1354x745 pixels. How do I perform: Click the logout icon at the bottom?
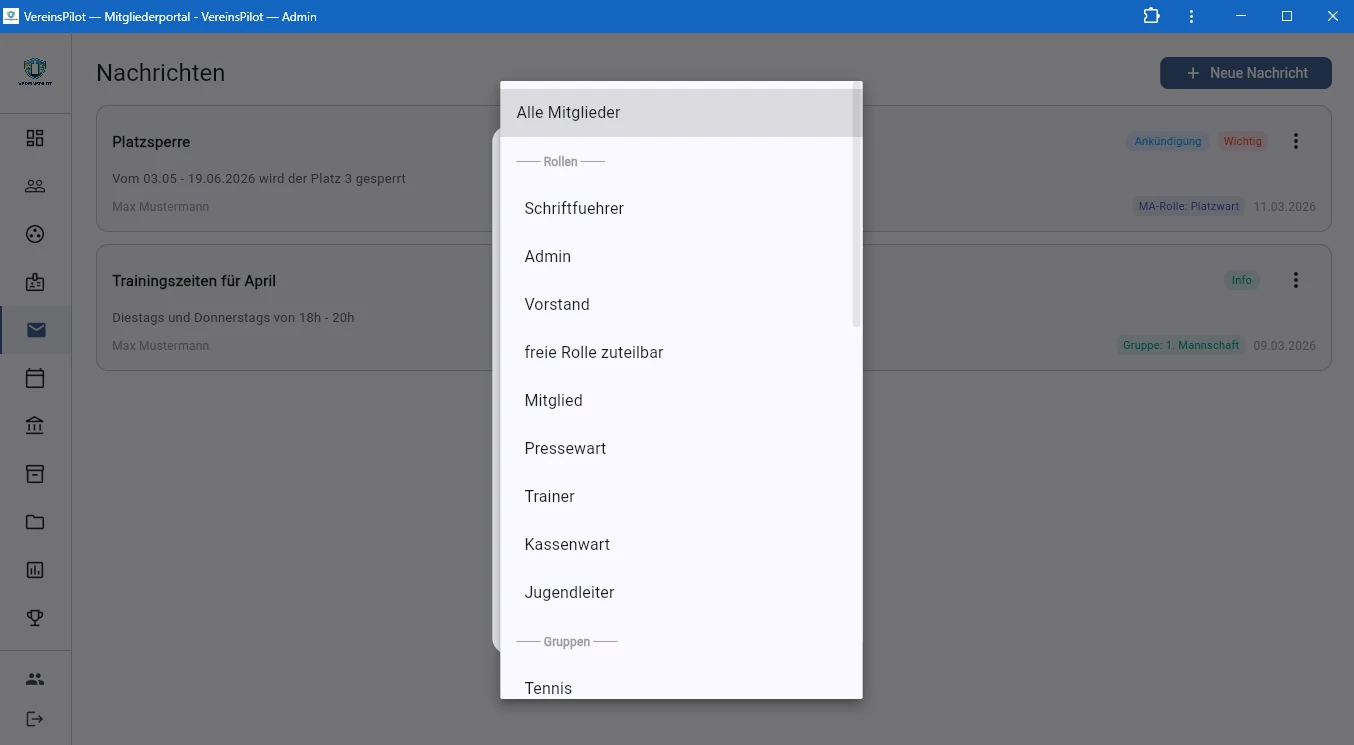coord(35,718)
